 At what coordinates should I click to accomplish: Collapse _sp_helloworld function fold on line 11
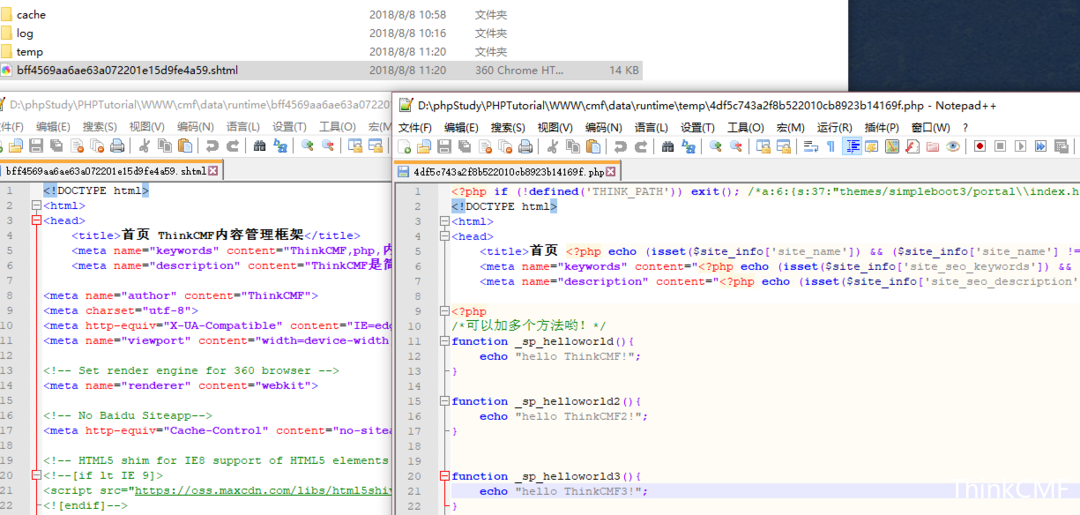(x=444, y=341)
